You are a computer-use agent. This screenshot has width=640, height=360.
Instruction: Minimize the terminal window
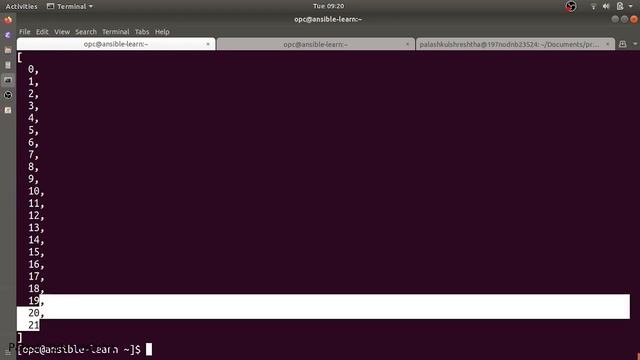[x=615, y=19]
